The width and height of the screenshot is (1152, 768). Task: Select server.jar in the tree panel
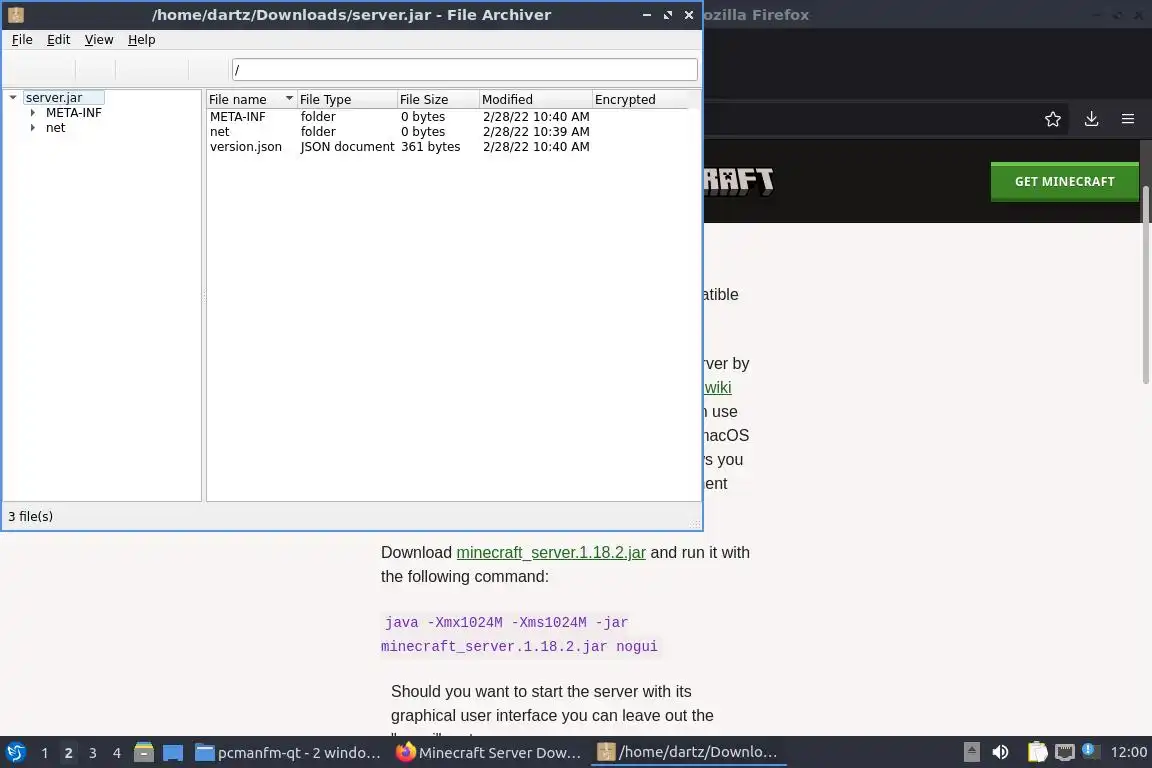tap(54, 97)
